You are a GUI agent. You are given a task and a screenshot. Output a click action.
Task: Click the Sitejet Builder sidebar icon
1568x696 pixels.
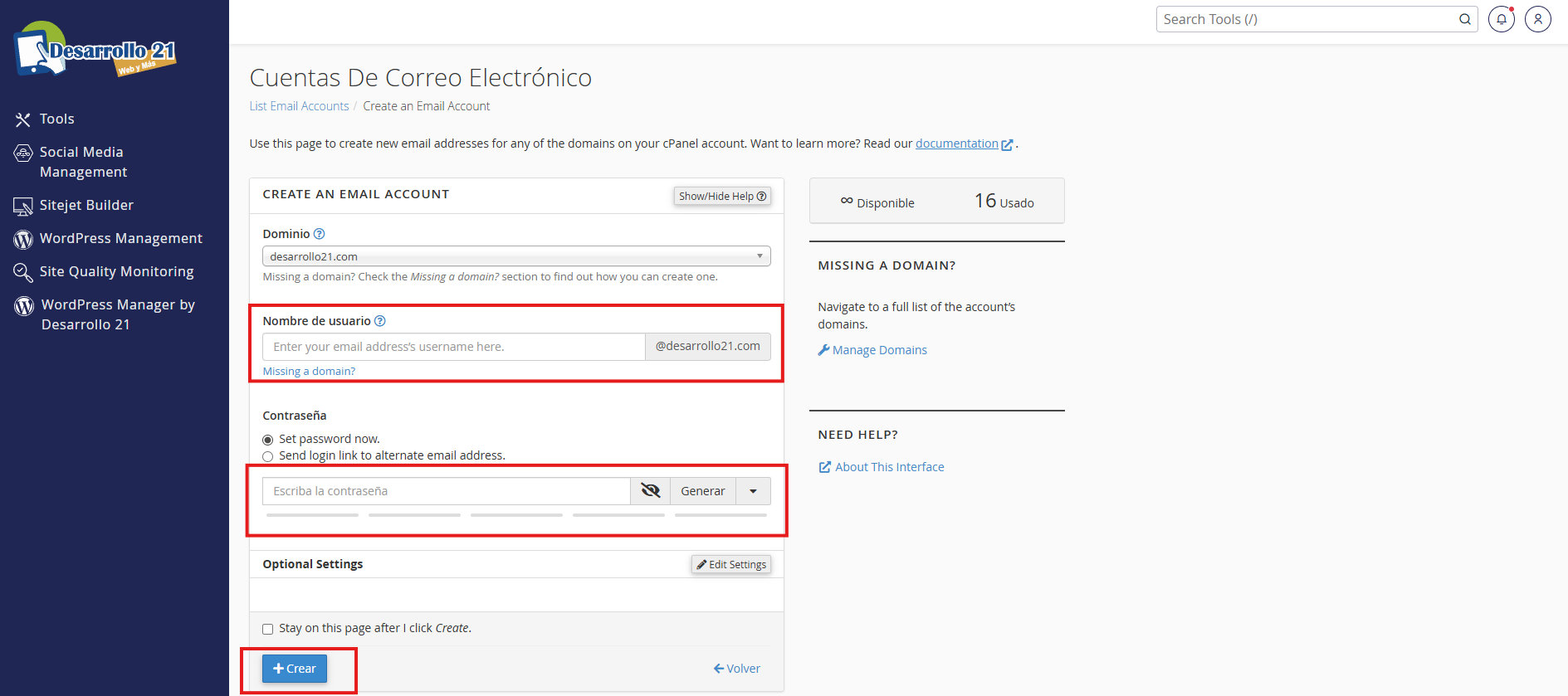pos(23,206)
